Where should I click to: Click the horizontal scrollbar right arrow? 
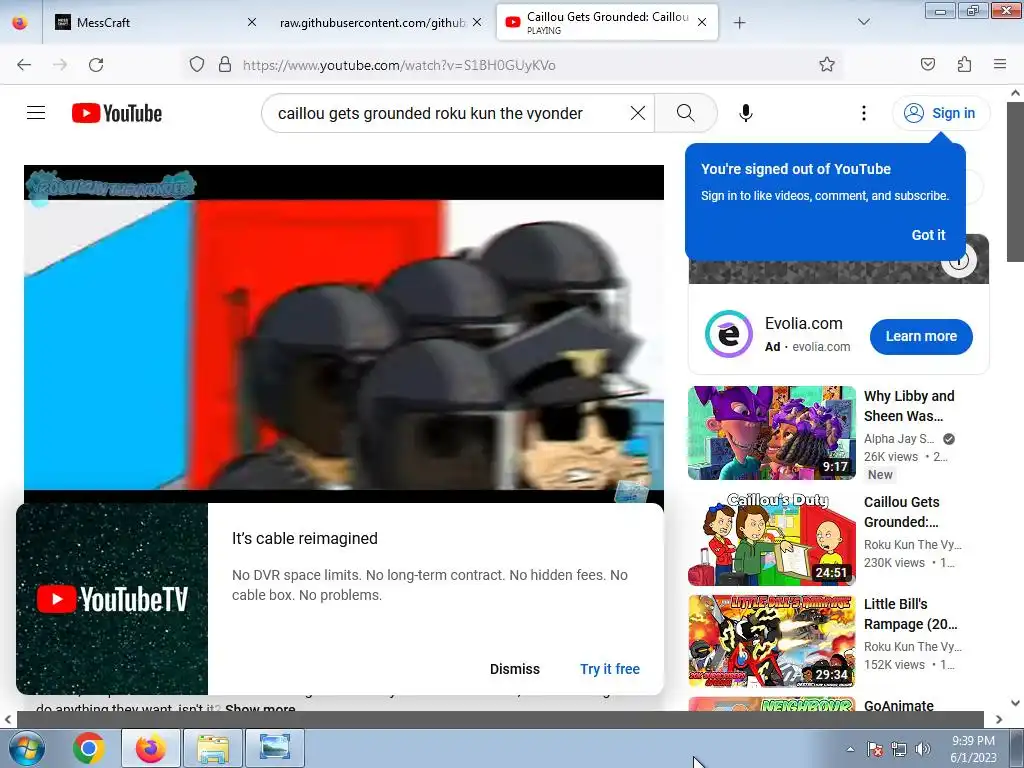[x=999, y=719]
